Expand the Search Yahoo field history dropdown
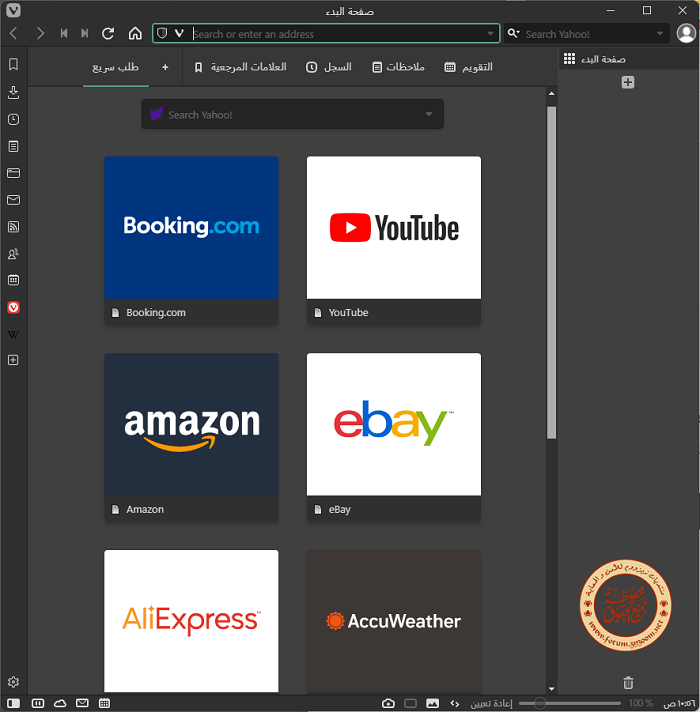The image size is (700, 712). 660,33
